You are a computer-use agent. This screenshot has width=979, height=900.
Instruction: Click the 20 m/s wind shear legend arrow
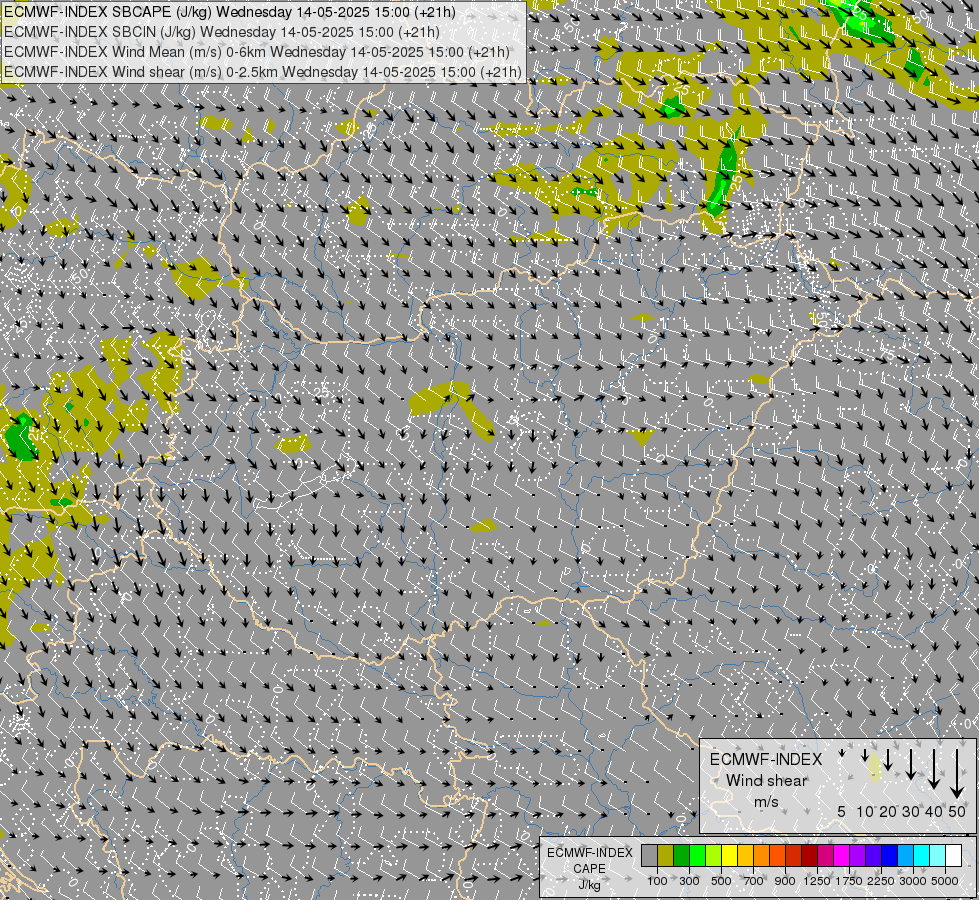click(x=888, y=759)
